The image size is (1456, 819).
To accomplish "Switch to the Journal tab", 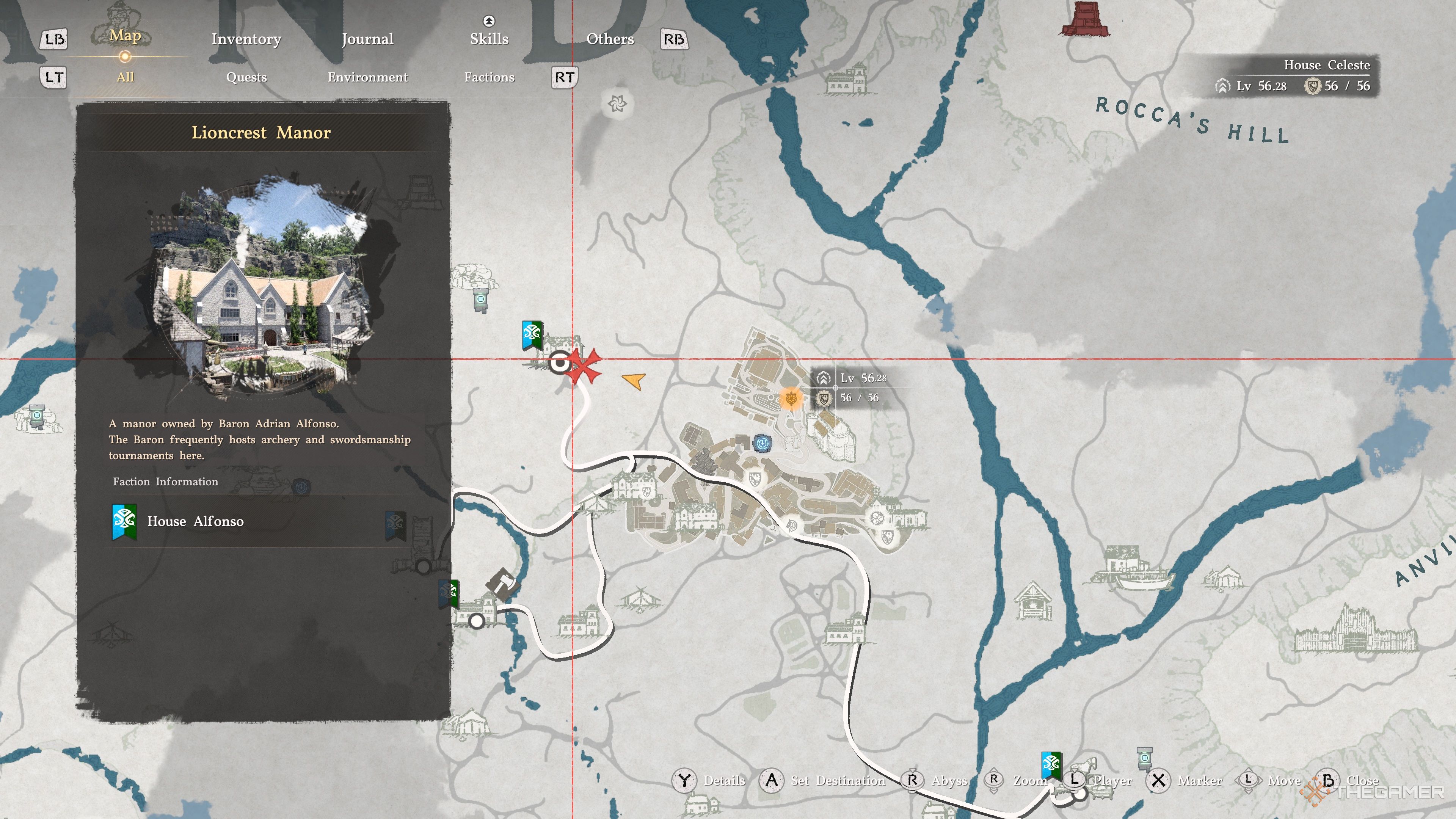I will [x=367, y=39].
